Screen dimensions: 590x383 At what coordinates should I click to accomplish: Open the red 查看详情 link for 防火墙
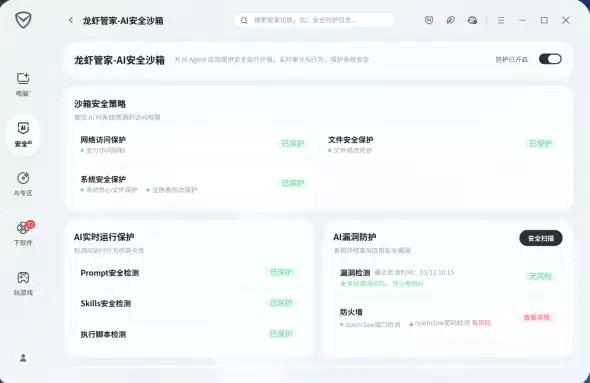(537, 318)
